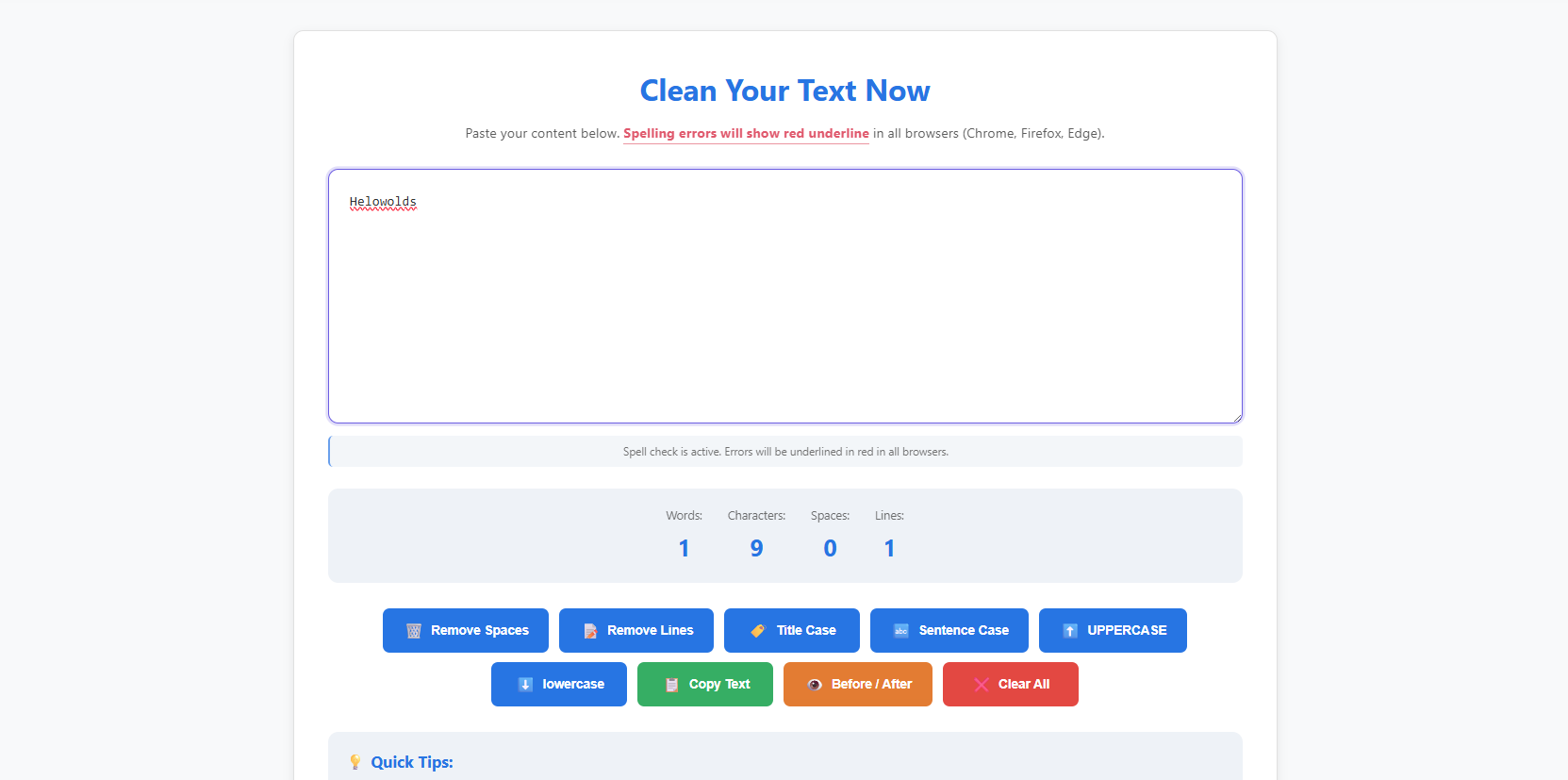The image size is (1568, 780).
Task: Click the abc icon on Sentence Case
Action: (900, 631)
